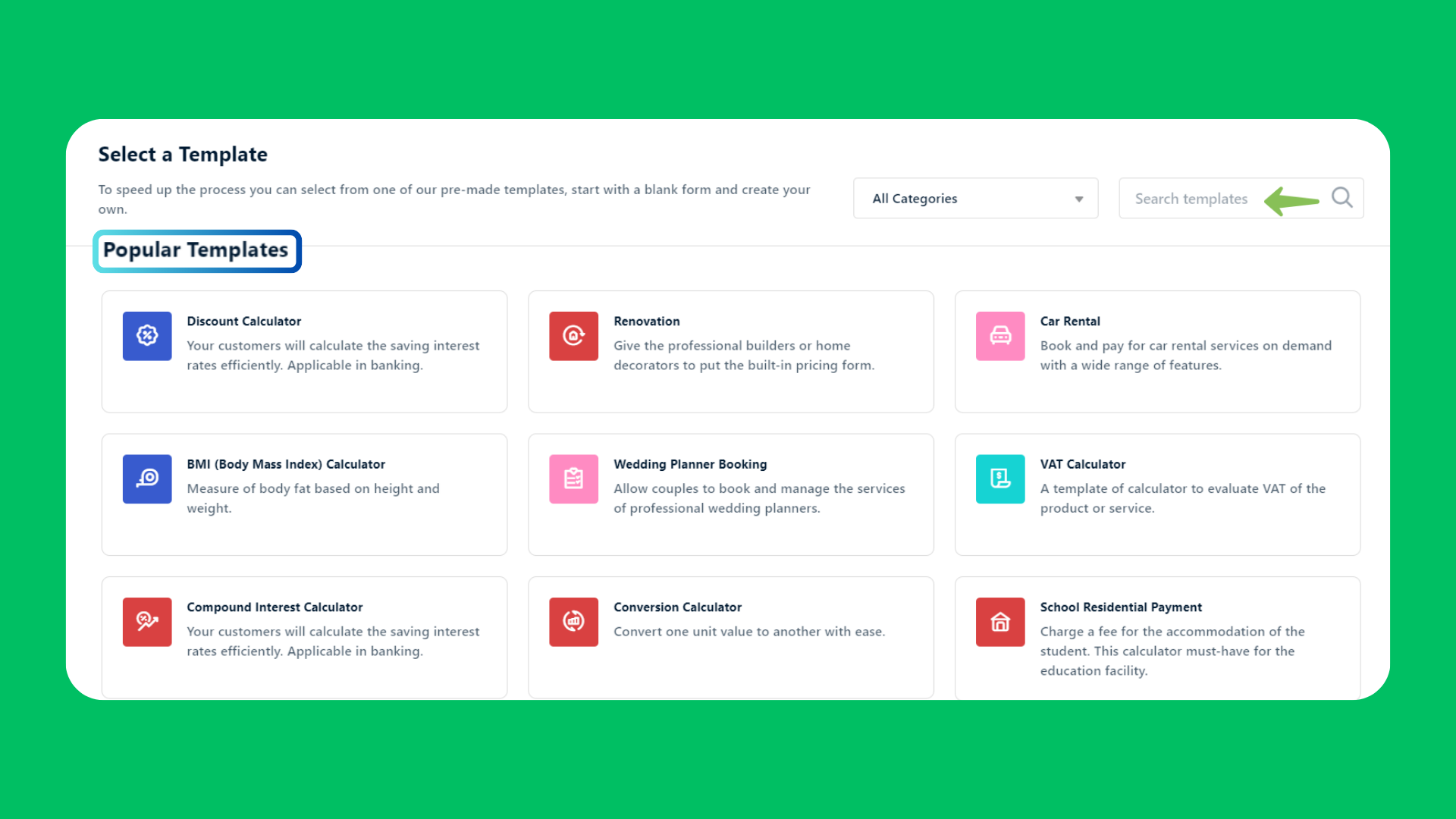Viewport: 1456px width, 819px height.
Task: Click the Wedding Planner Booking clipboard icon
Action: coord(573,479)
